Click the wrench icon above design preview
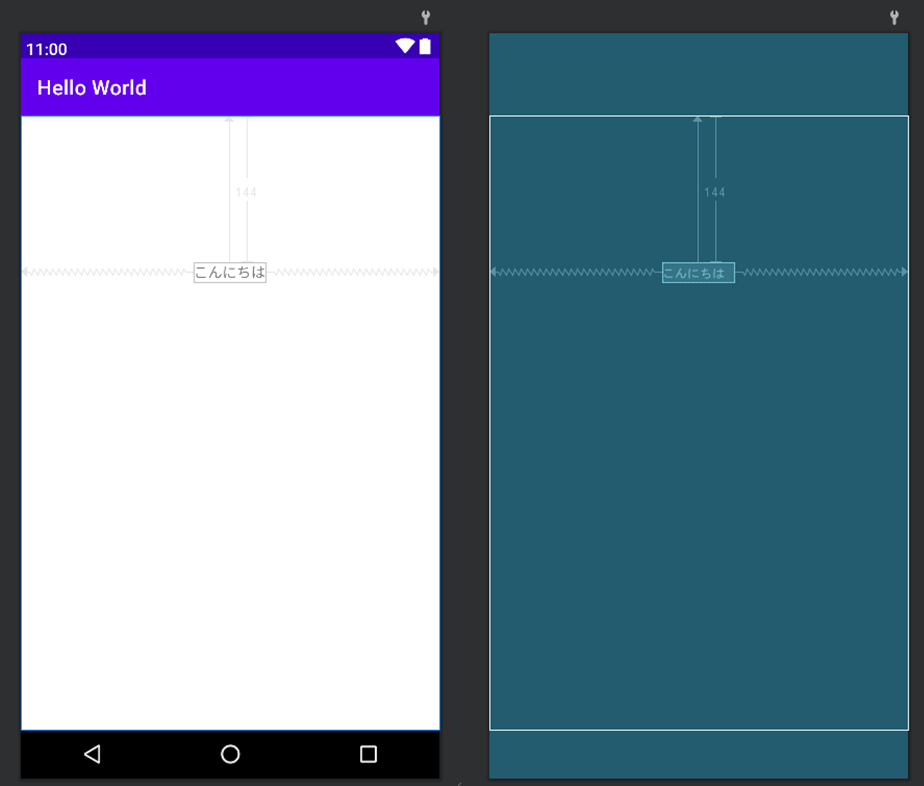924x786 pixels. point(425,17)
